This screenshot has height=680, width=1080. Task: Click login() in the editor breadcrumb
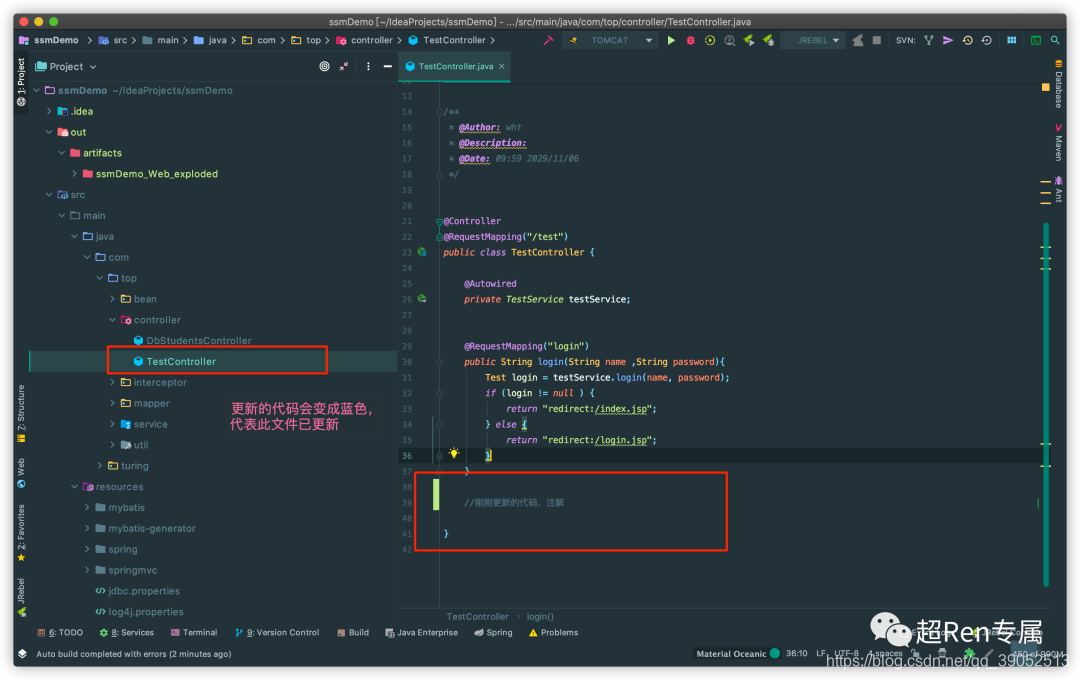point(540,617)
